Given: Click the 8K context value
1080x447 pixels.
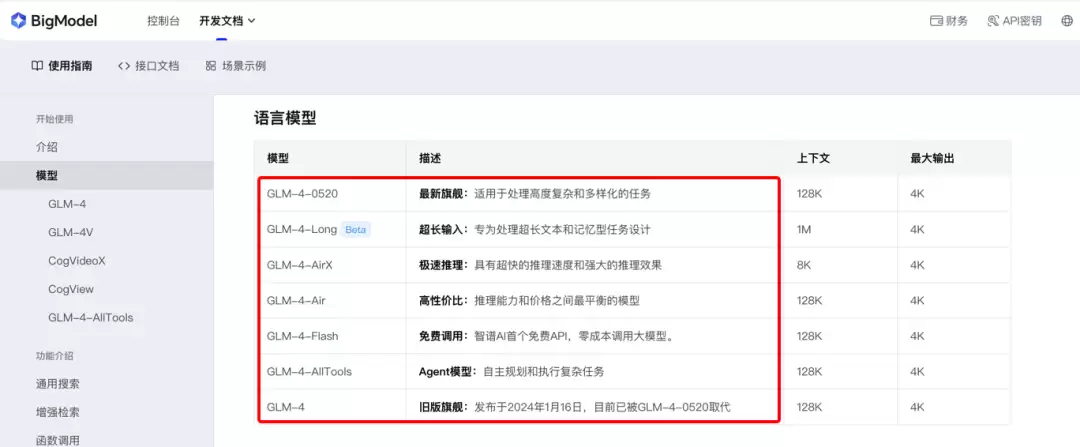Looking at the screenshot, I should [x=804, y=265].
